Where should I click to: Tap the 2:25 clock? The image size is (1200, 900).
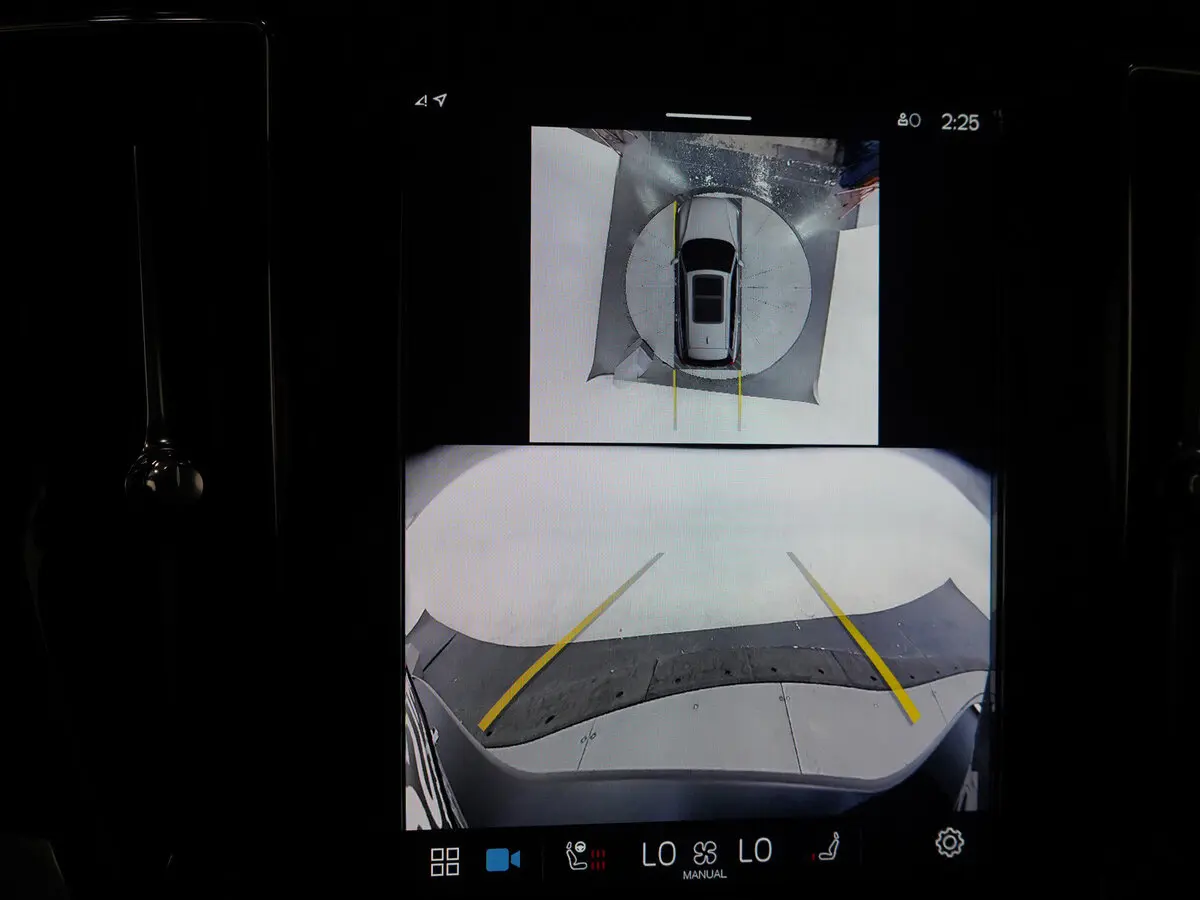[x=960, y=122]
